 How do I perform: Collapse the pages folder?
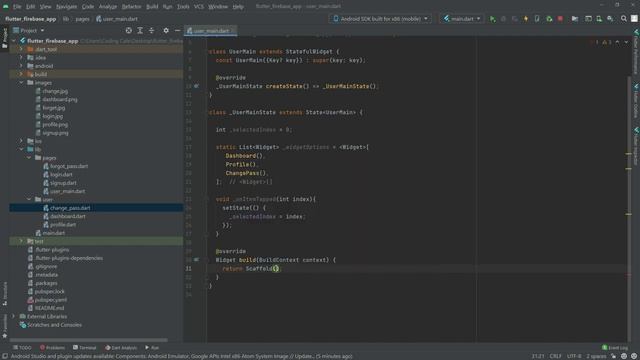point(29,158)
